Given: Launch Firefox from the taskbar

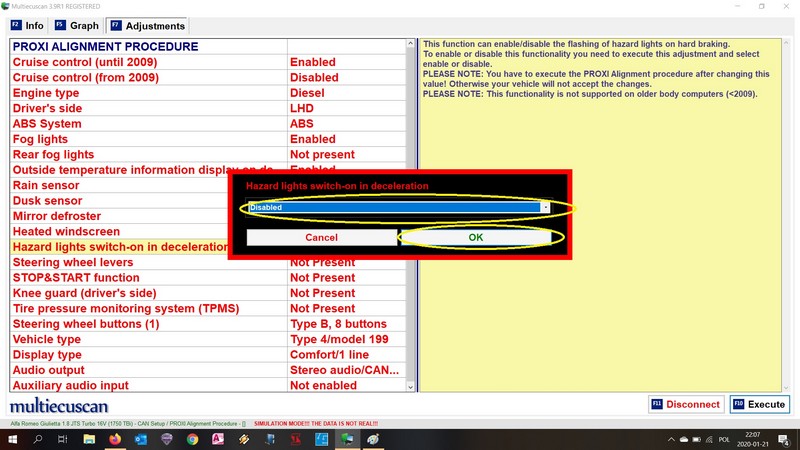Looking at the screenshot, I should tap(115, 439).
